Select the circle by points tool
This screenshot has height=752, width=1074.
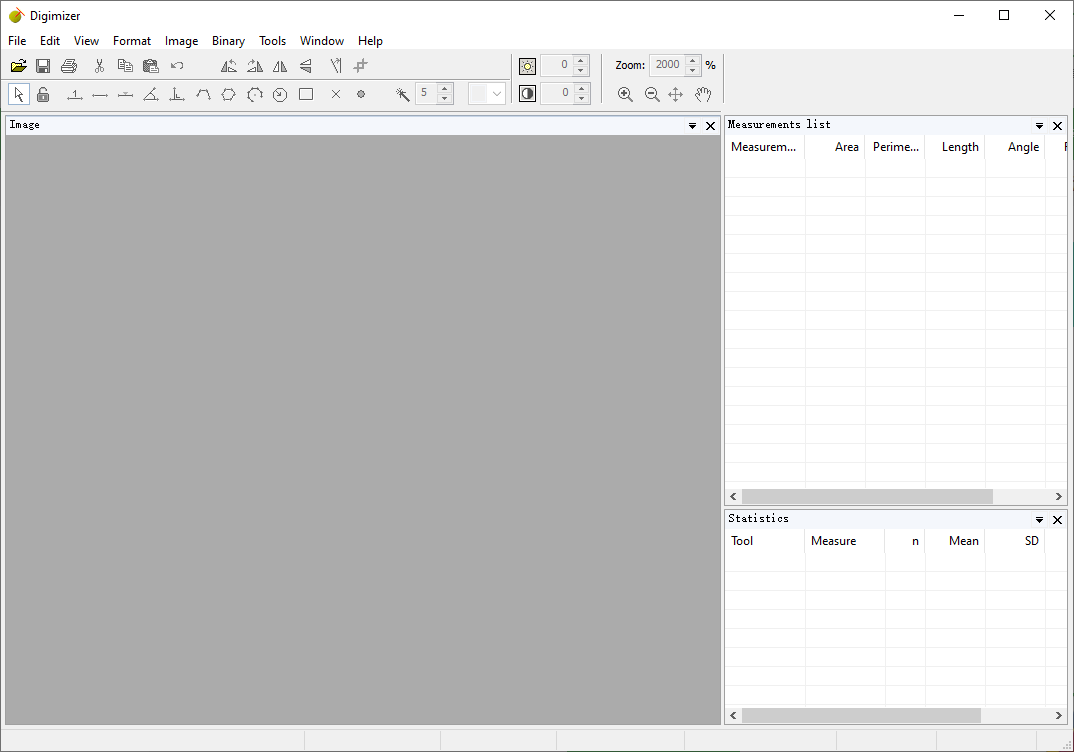(x=255, y=95)
